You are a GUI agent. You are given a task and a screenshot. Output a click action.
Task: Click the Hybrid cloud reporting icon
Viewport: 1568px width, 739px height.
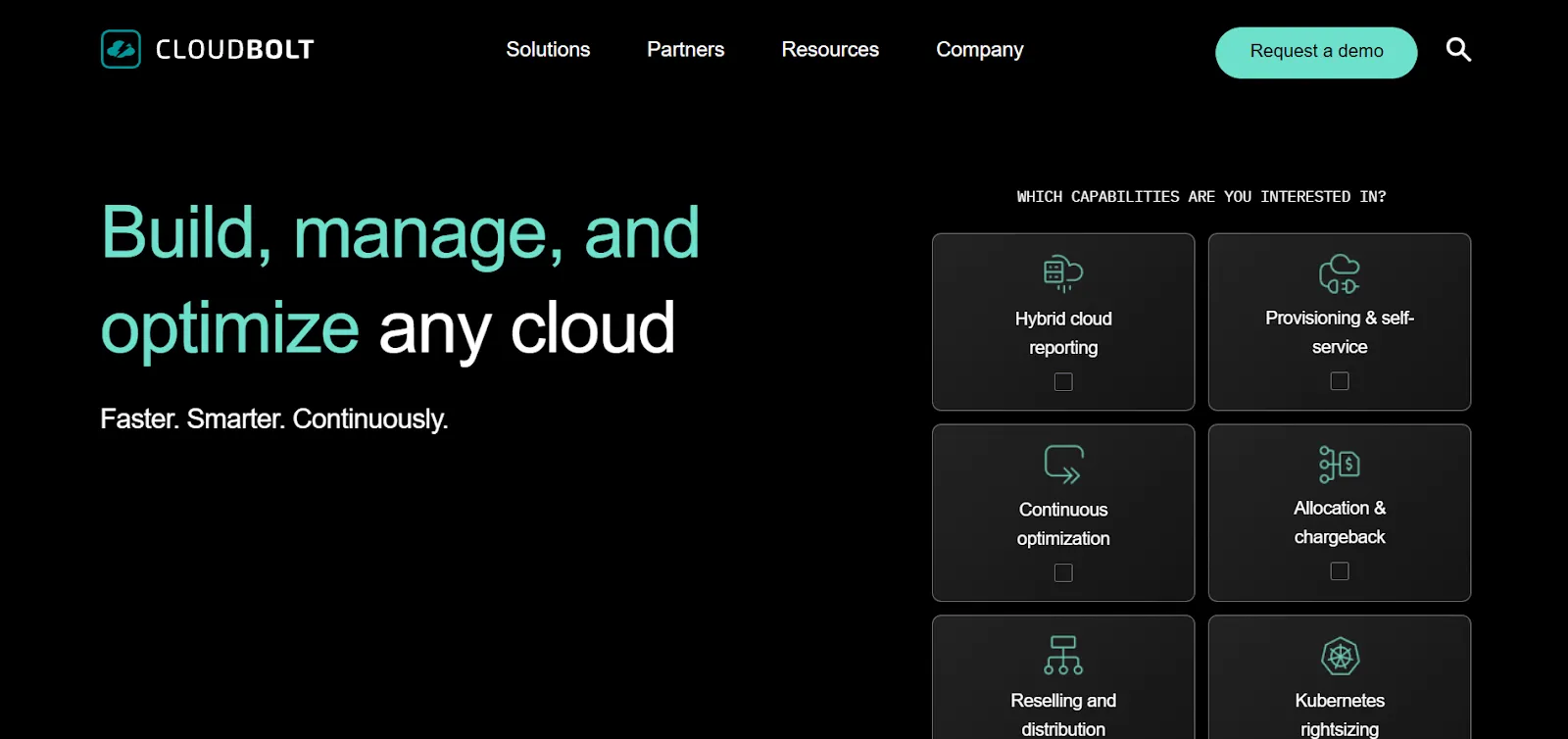1063,272
